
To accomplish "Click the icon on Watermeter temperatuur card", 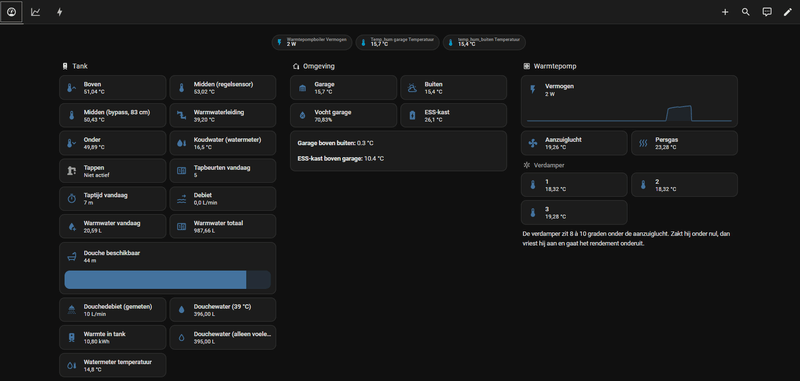I will click(x=71, y=365).
